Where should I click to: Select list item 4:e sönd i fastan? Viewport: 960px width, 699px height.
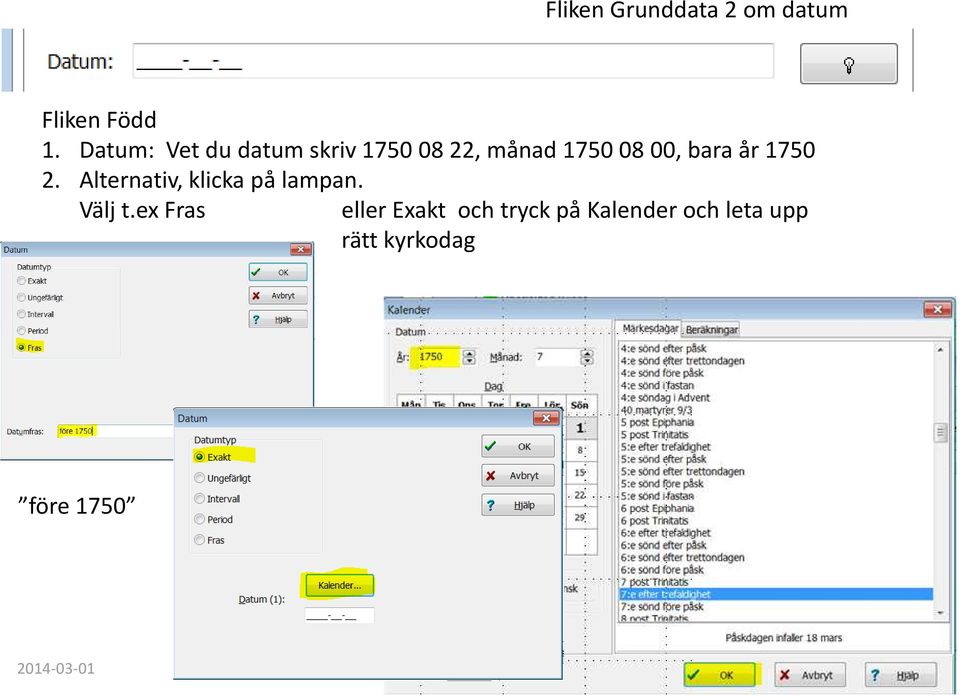click(657, 386)
